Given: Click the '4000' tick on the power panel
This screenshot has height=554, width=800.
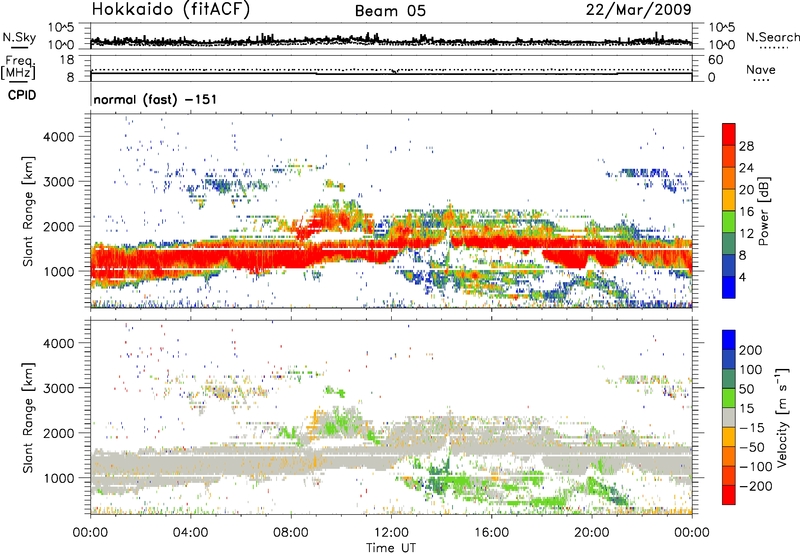Looking at the screenshot, I should click(x=59, y=137).
